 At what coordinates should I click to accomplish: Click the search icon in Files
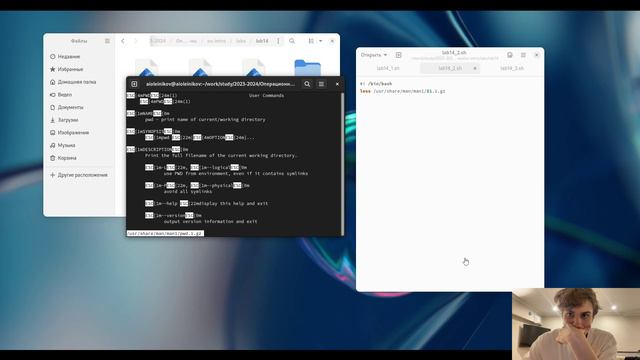(x=292, y=41)
